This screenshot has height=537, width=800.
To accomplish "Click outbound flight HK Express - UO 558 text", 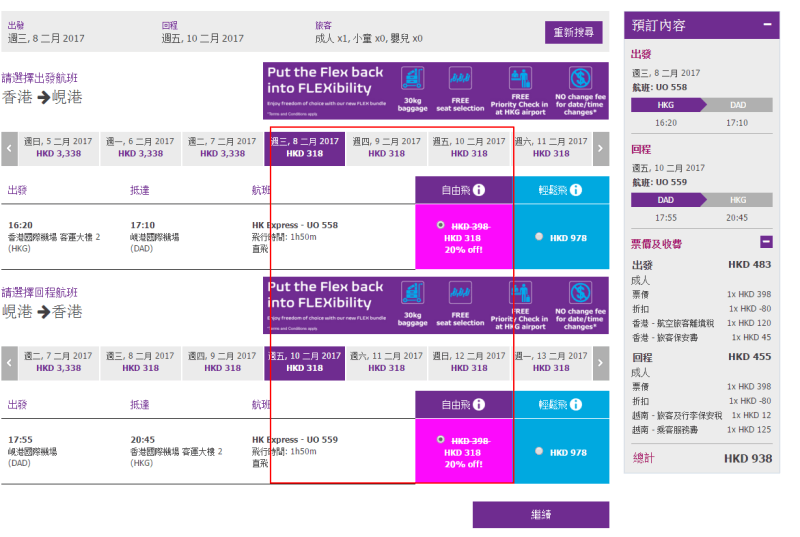I will [x=295, y=225].
